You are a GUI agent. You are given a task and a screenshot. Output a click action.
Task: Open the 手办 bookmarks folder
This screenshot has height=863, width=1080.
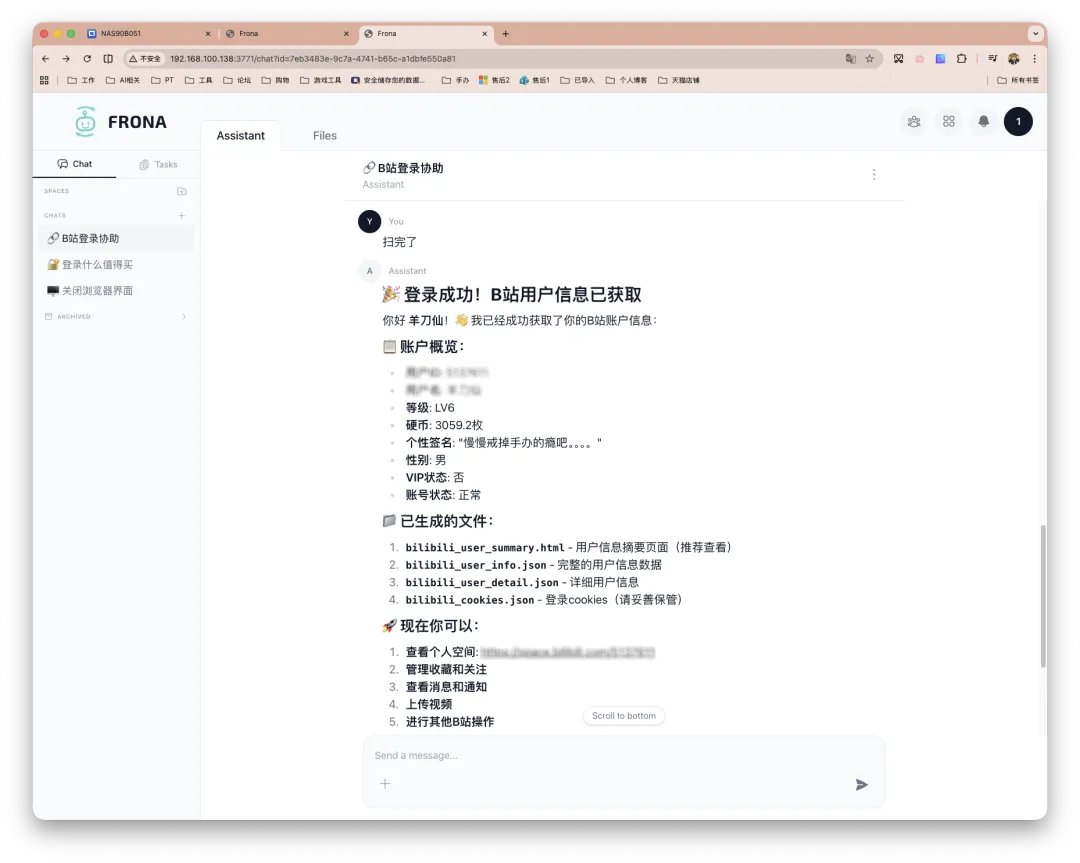[455, 81]
